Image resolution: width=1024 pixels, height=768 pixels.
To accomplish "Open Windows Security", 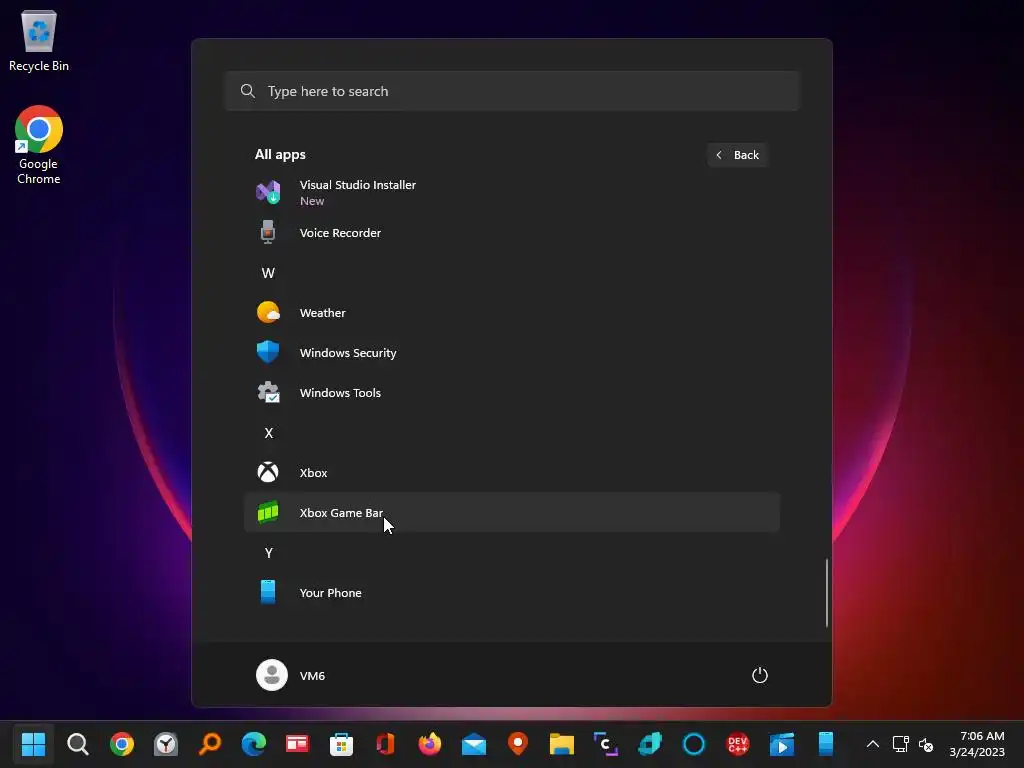I will tap(512, 353).
